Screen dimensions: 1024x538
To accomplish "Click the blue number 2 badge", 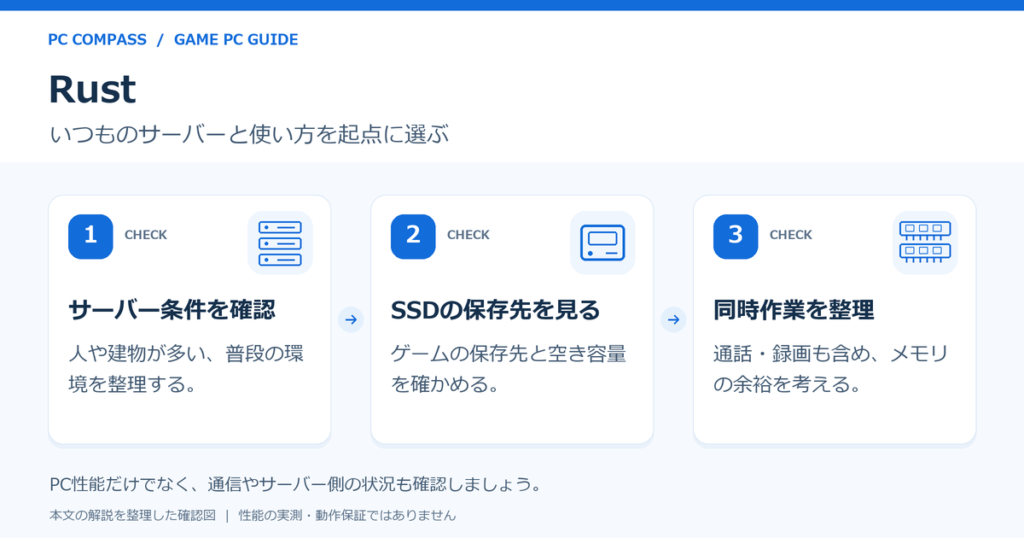I will coord(413,236).
